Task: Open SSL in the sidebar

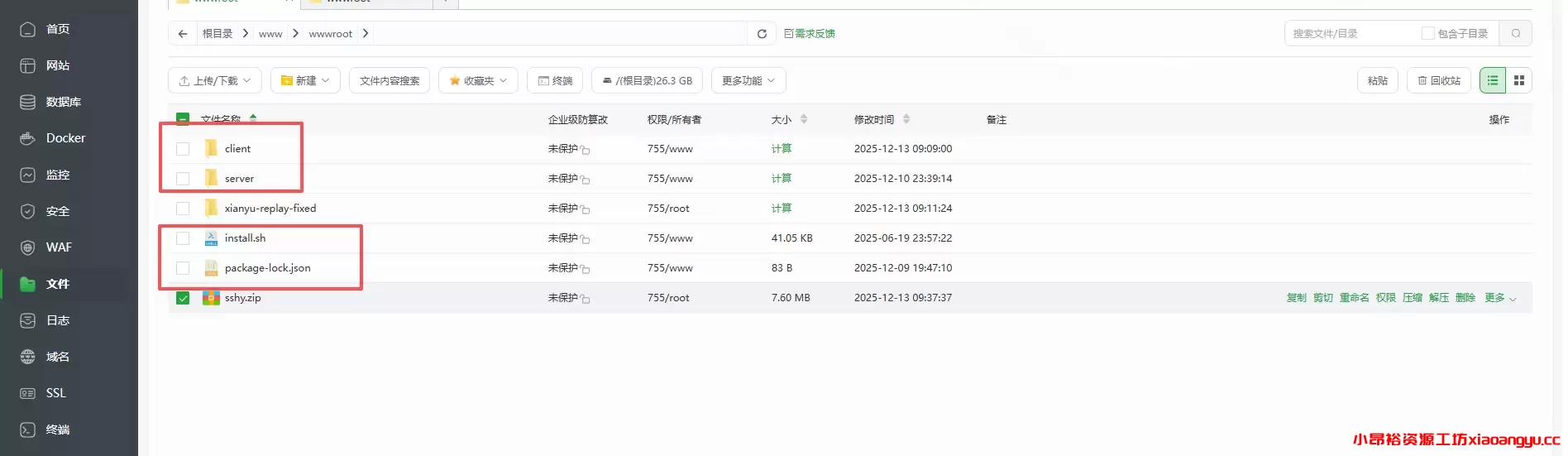Action: (x=55, y=393)
